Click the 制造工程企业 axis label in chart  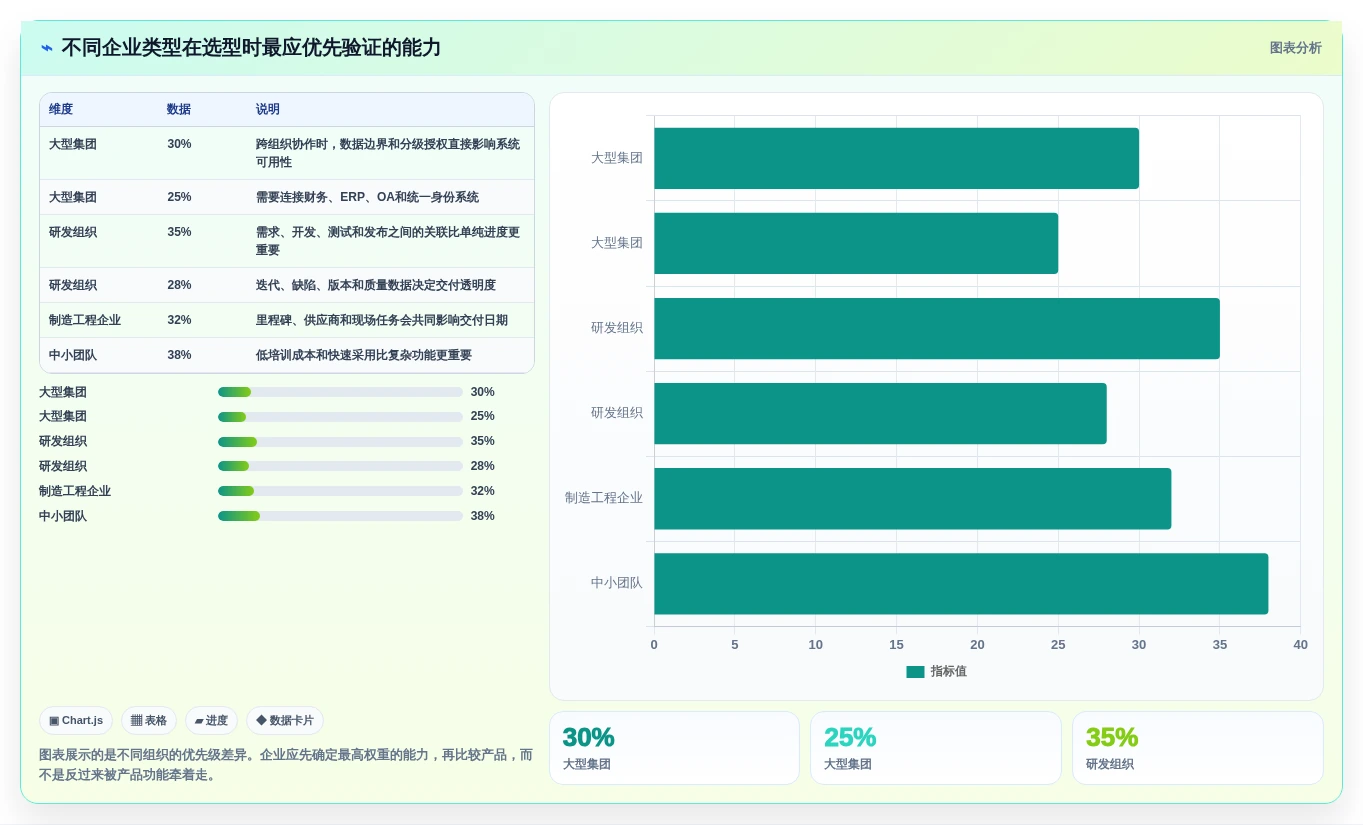604,498
